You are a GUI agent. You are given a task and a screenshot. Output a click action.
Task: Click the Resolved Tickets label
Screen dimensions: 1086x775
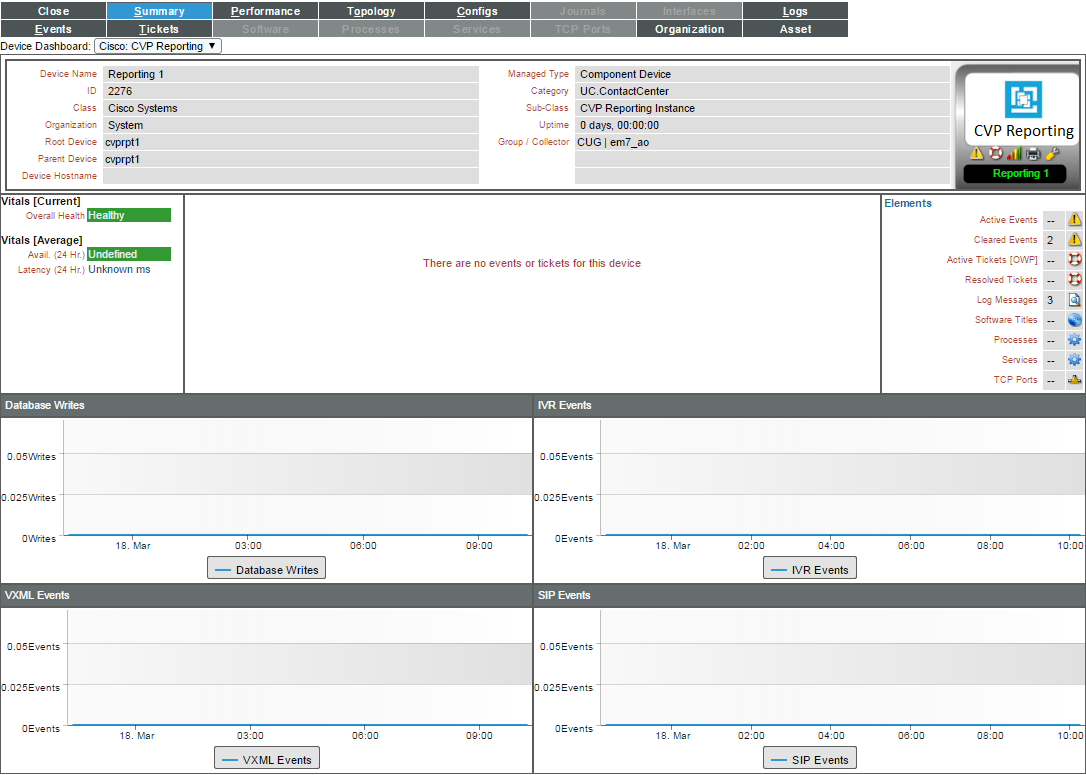(1001, 280)
